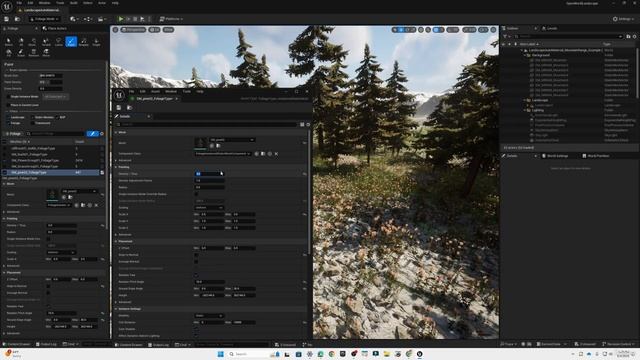The height and width of the screenshot is (360, 640).
Task: Toggle Align to Normal checkbox in foliage editor window
Action: click(x=196, y=255)
